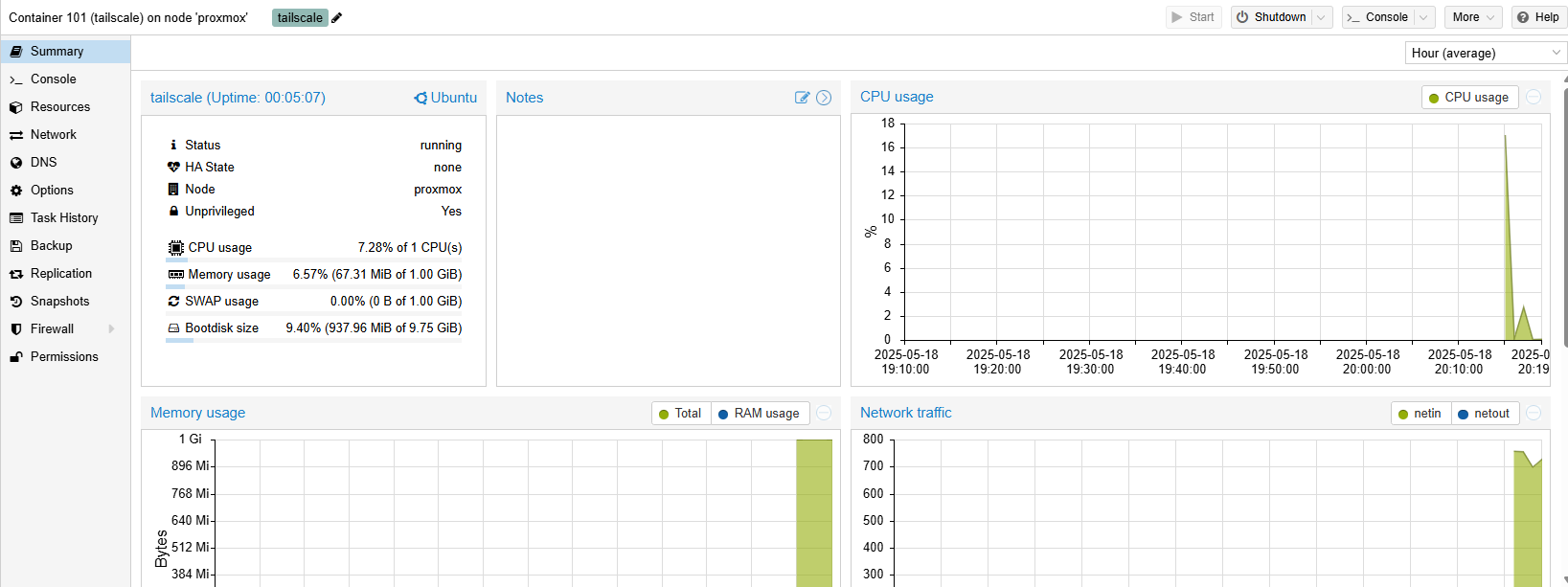
Task: Toggle netout series in Network traffic legend
Action: 1484,414
